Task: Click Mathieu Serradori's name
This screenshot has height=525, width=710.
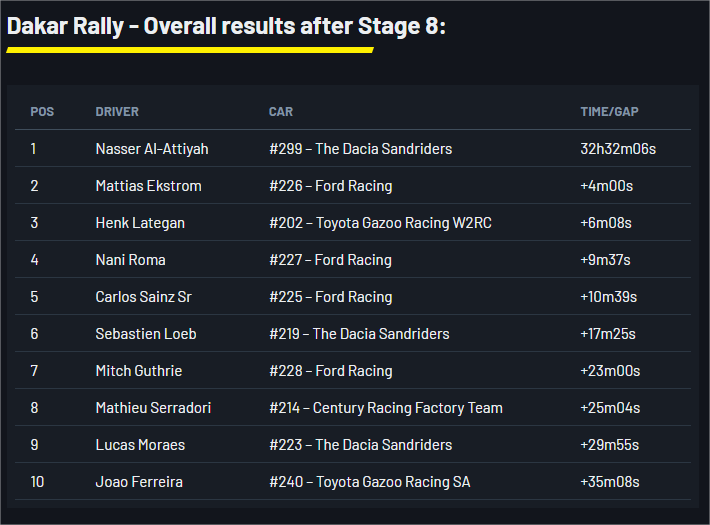Action: (x=153, y=408)
